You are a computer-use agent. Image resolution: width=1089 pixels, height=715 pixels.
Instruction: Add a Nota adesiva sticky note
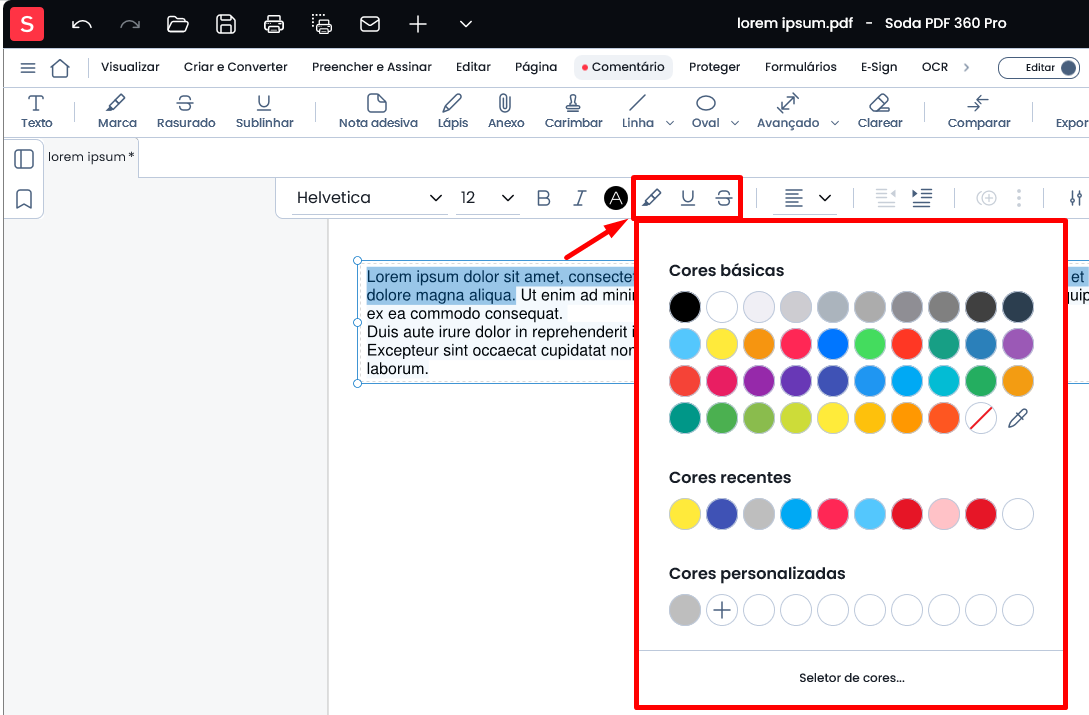click(x=378, y=112)
